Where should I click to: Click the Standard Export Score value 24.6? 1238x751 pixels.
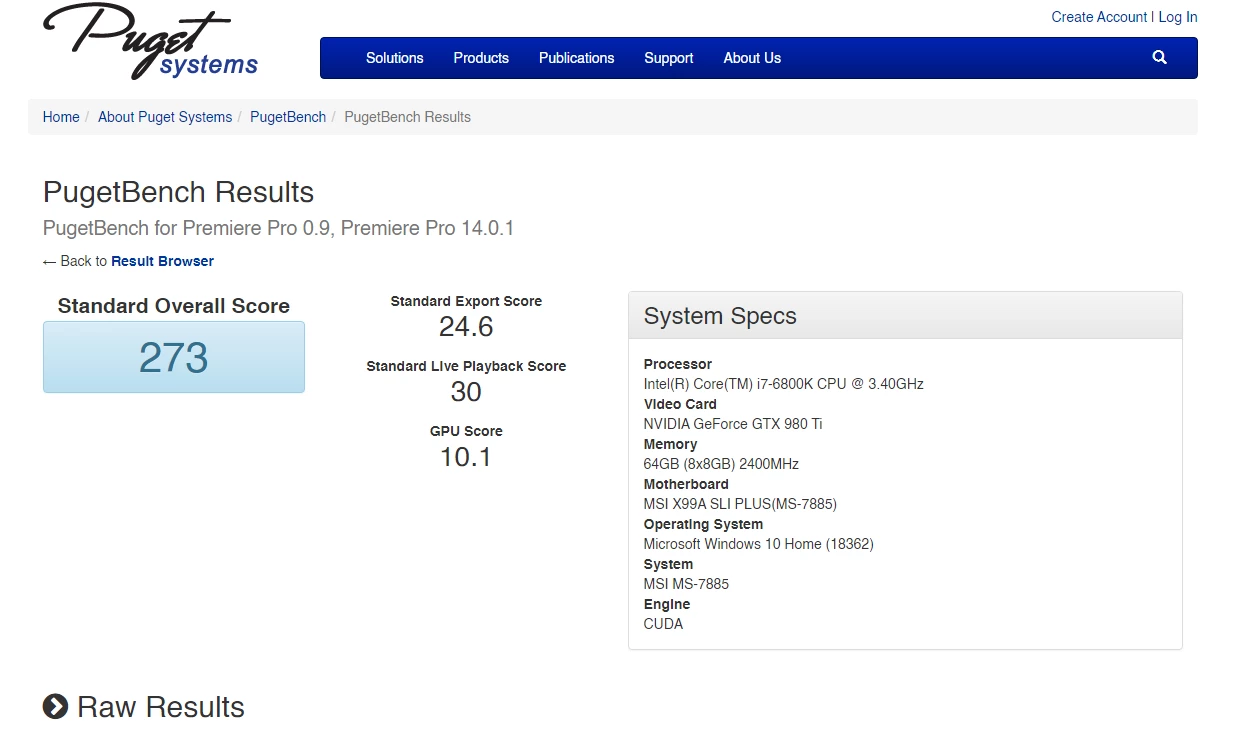click(466, 327)
